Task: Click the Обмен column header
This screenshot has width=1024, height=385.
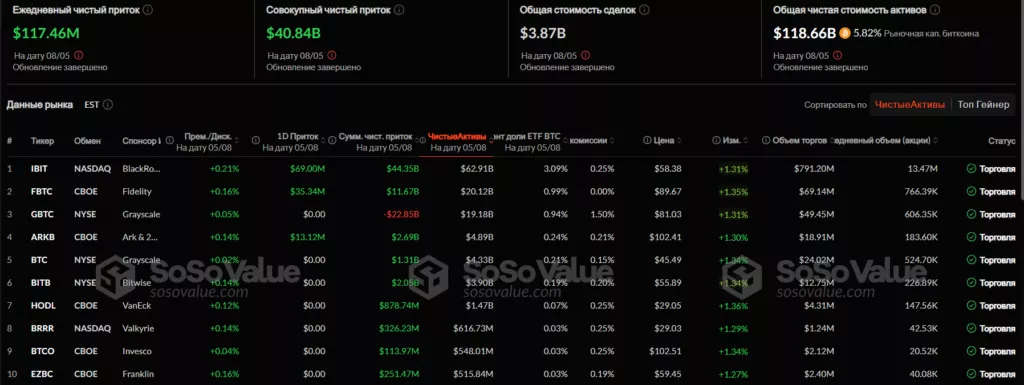Action: pyautogui.click(x=87, y=140)
